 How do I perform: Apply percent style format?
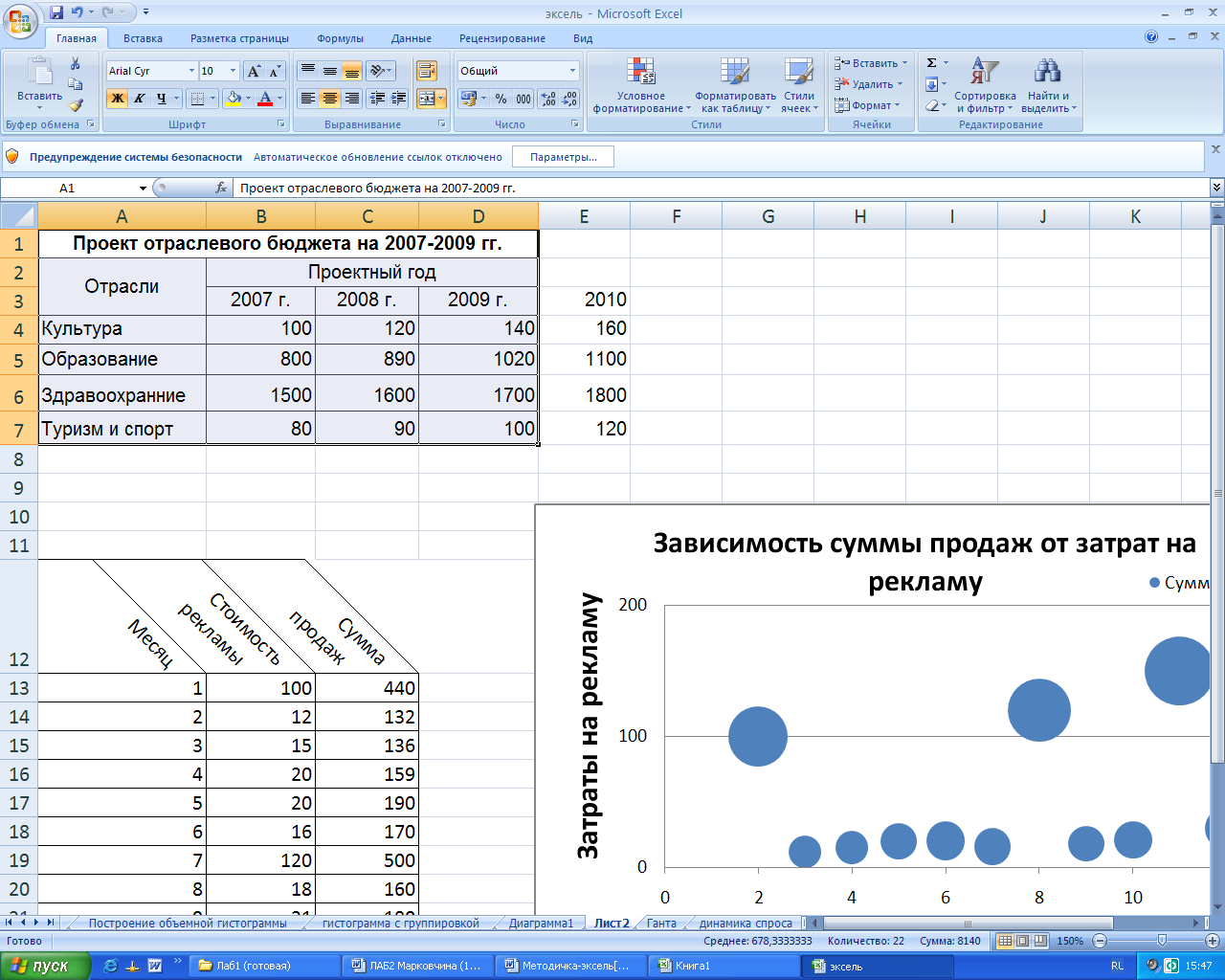[501, 98]
